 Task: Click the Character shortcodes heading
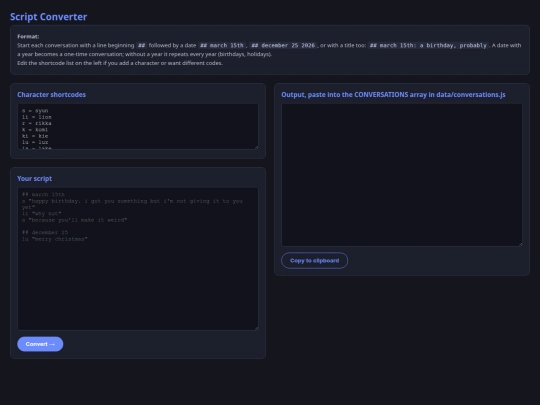pos(52,95)
